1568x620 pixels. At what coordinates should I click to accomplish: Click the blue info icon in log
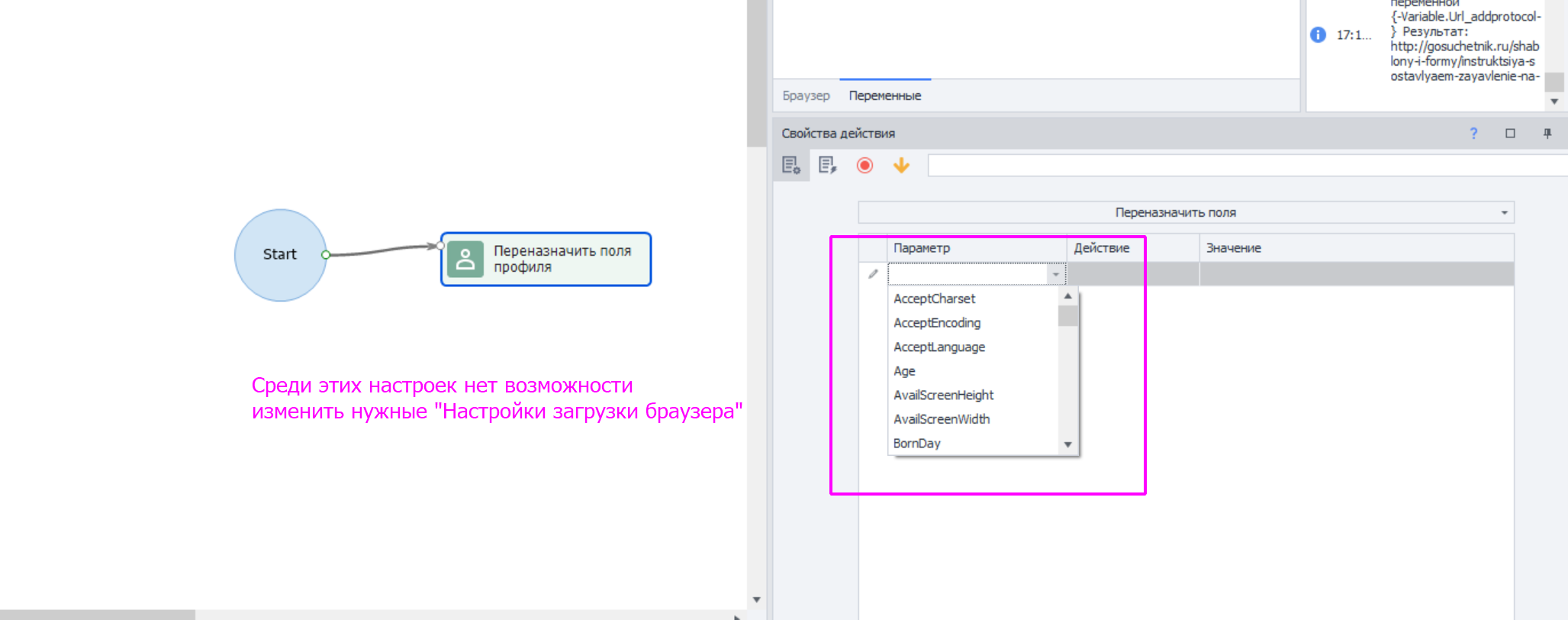tap(1318, 34)
